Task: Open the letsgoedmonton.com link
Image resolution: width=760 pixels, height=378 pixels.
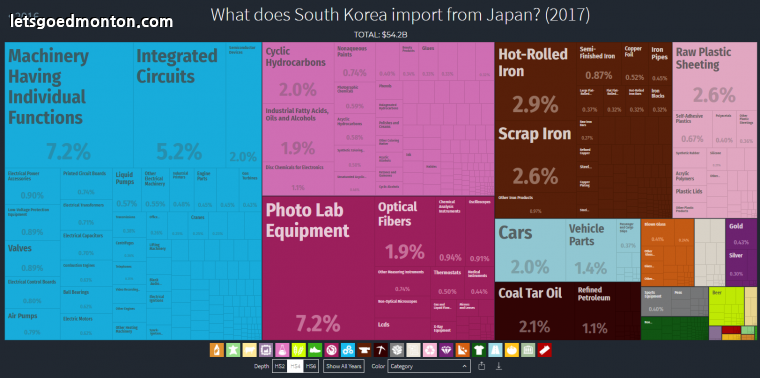Action: click(91, 21)
